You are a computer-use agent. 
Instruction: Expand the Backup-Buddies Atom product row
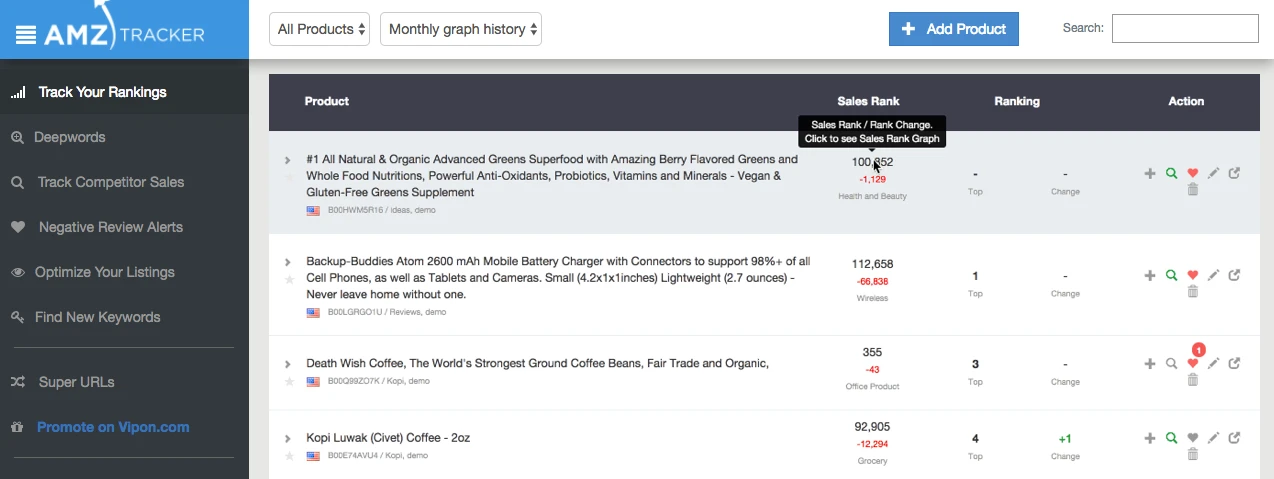(x=288, y=262)
